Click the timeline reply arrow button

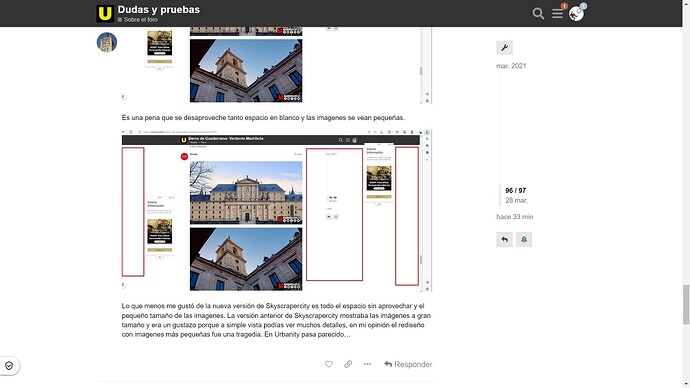click(504, 239)
